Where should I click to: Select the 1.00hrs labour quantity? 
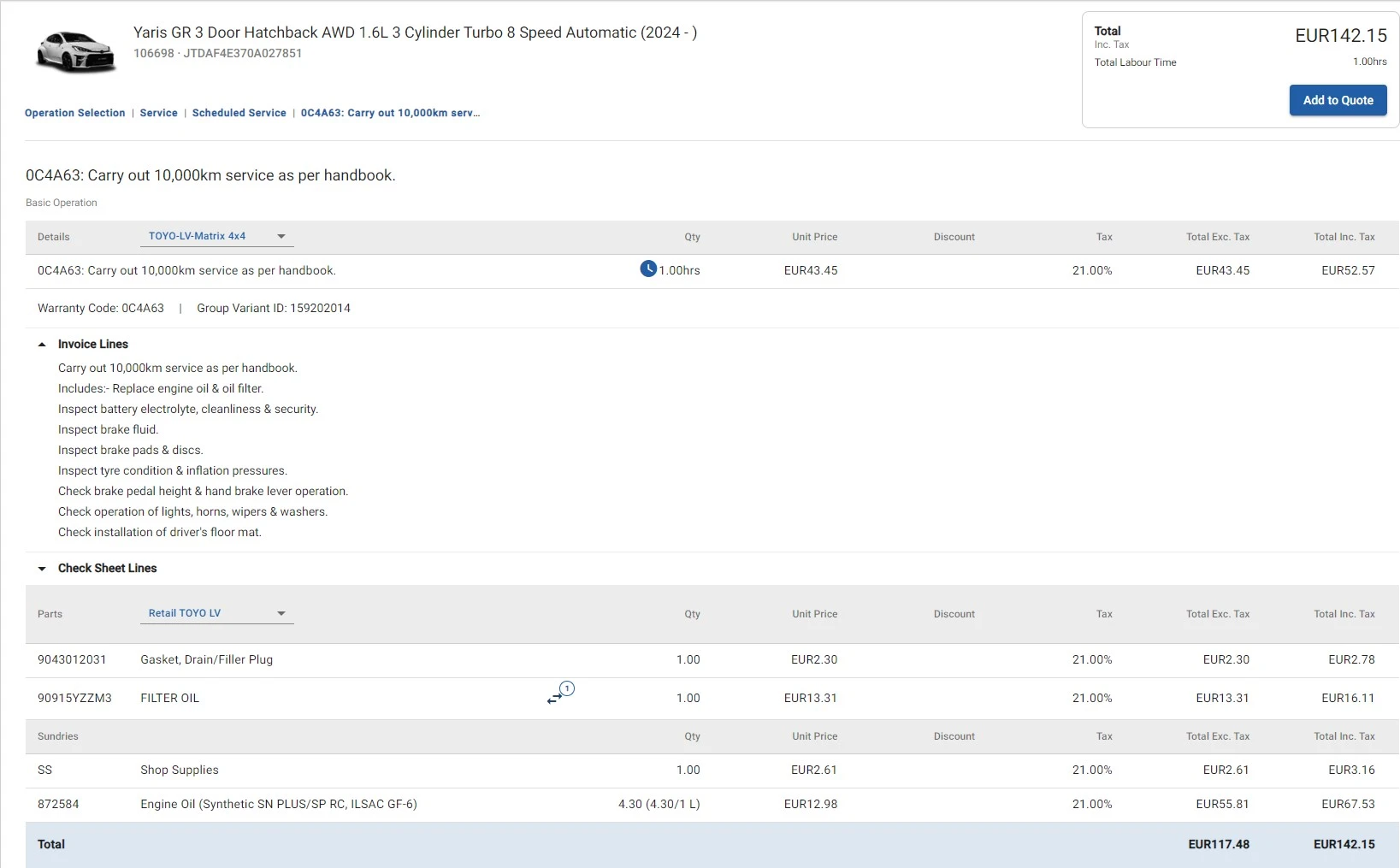click(x=679, y=270)
